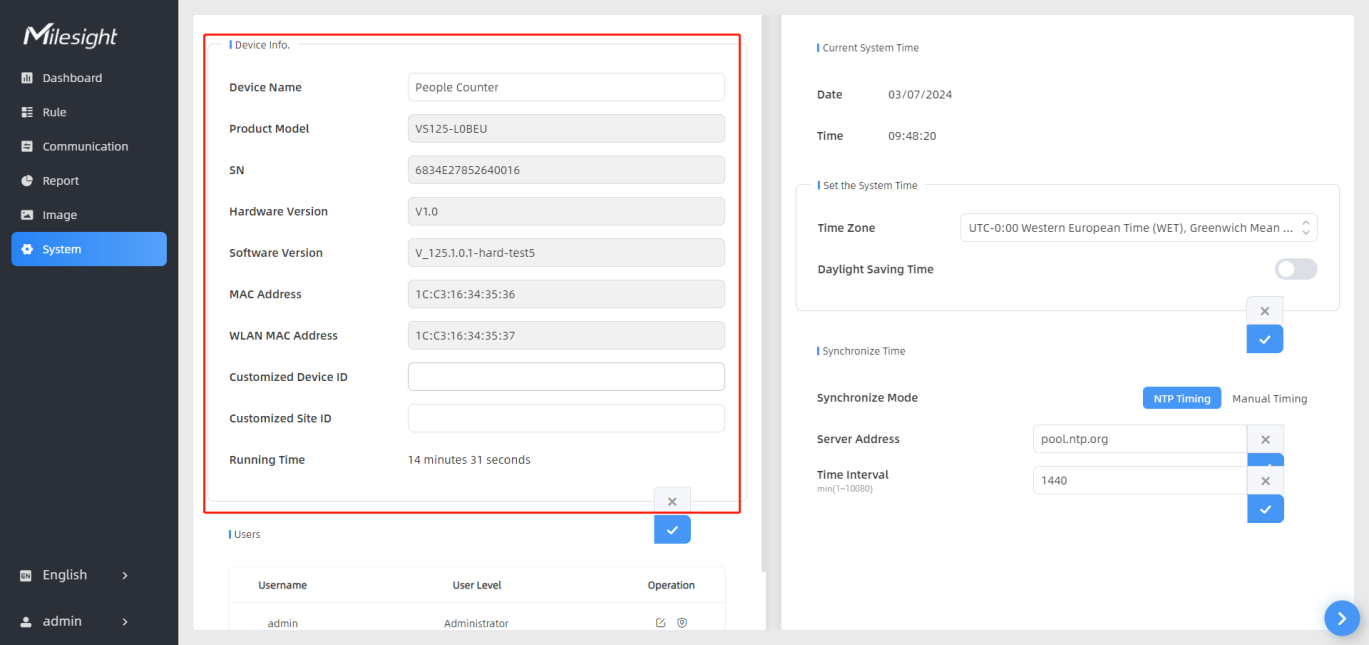
Task: Switch to Manual Timing mode
Action: click(x=1269, y=398)
